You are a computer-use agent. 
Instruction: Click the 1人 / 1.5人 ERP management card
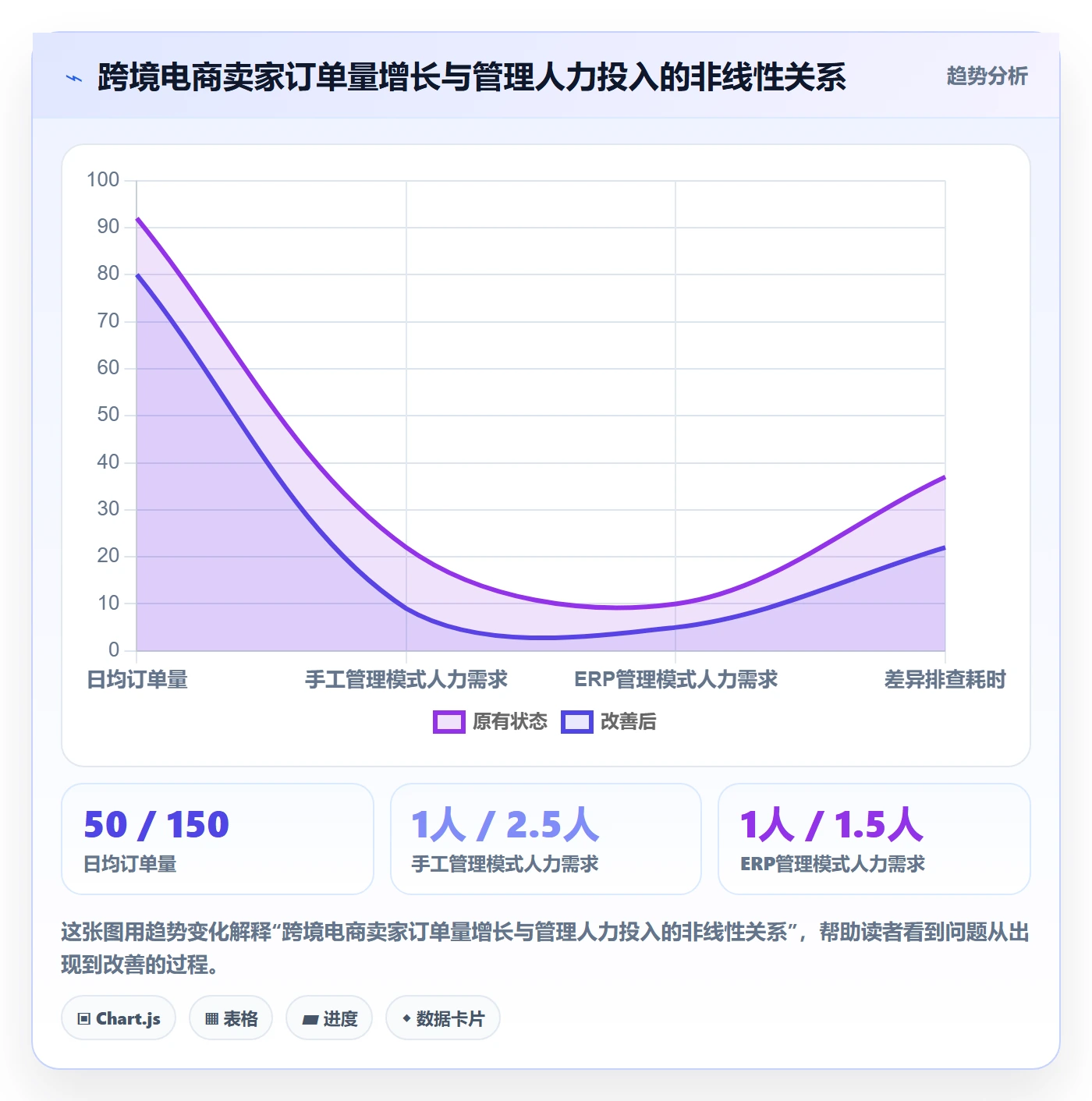(874, 839)
